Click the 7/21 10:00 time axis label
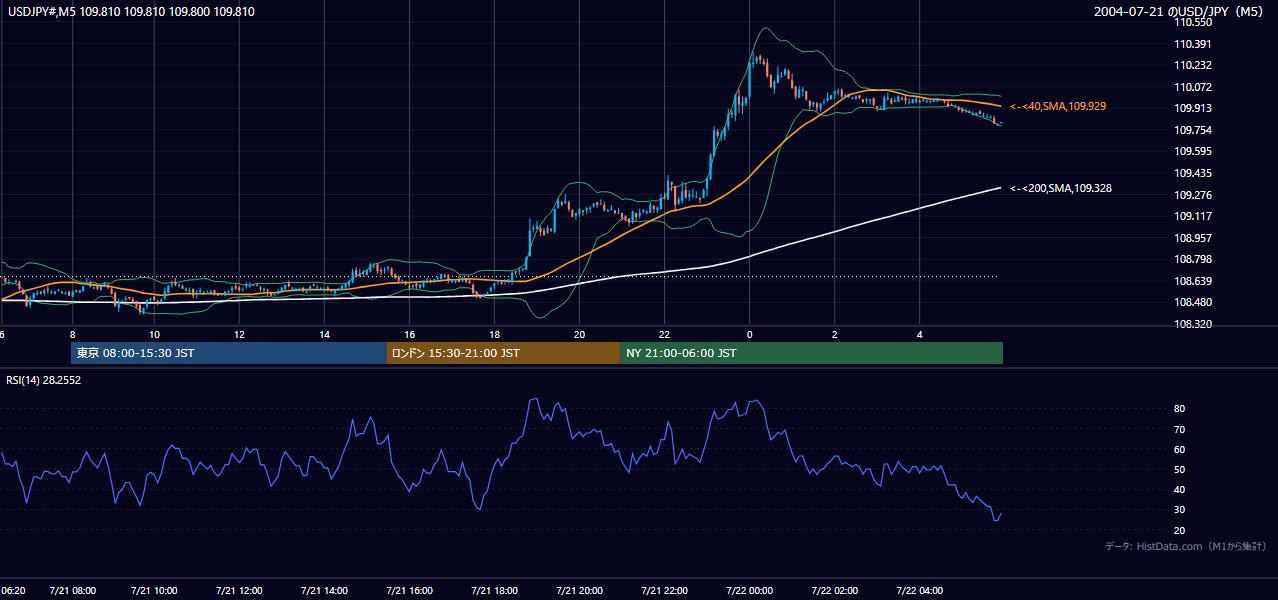Image resolution: width=1278 pixels, height=600 pixels. [154, 591]
